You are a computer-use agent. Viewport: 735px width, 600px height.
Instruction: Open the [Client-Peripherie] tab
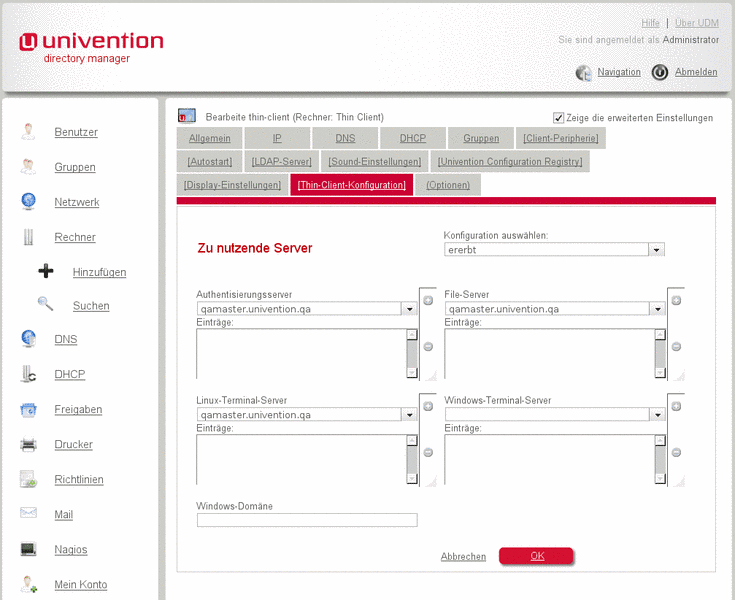click(x=561, y=138)
